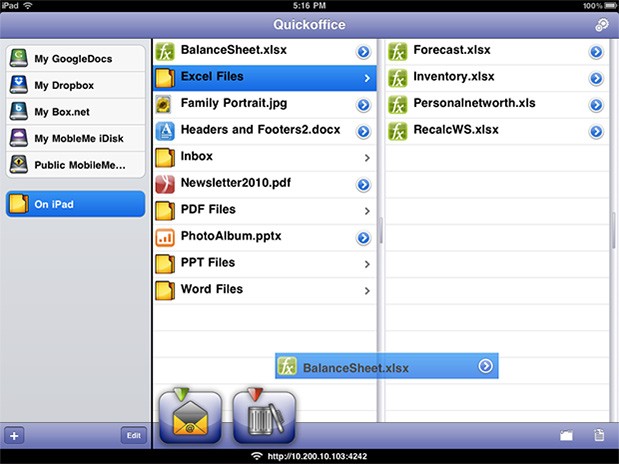Click the right pane scrollbar handle
619x464 pixels.
pos(613,231)
